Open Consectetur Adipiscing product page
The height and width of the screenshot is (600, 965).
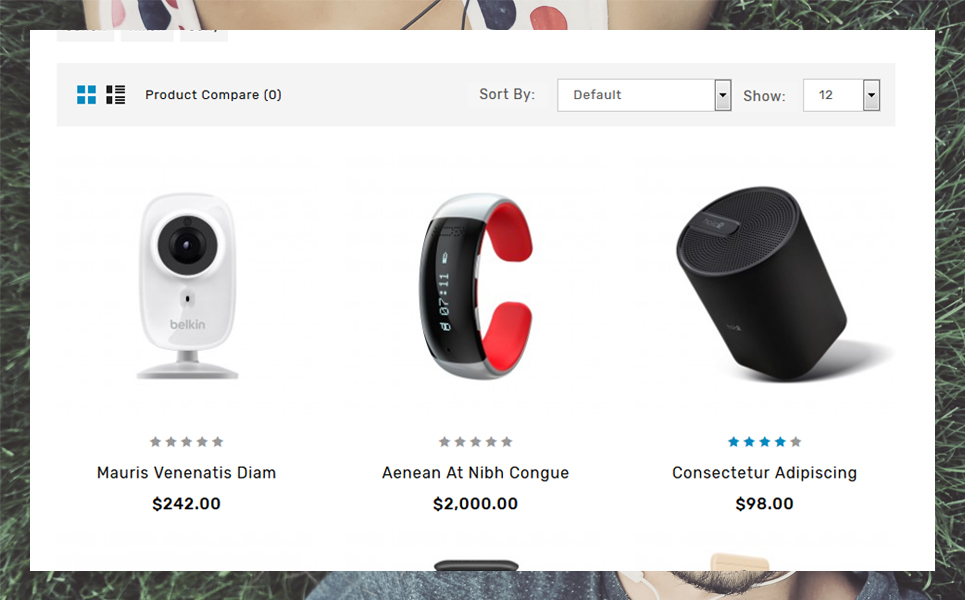764,473
